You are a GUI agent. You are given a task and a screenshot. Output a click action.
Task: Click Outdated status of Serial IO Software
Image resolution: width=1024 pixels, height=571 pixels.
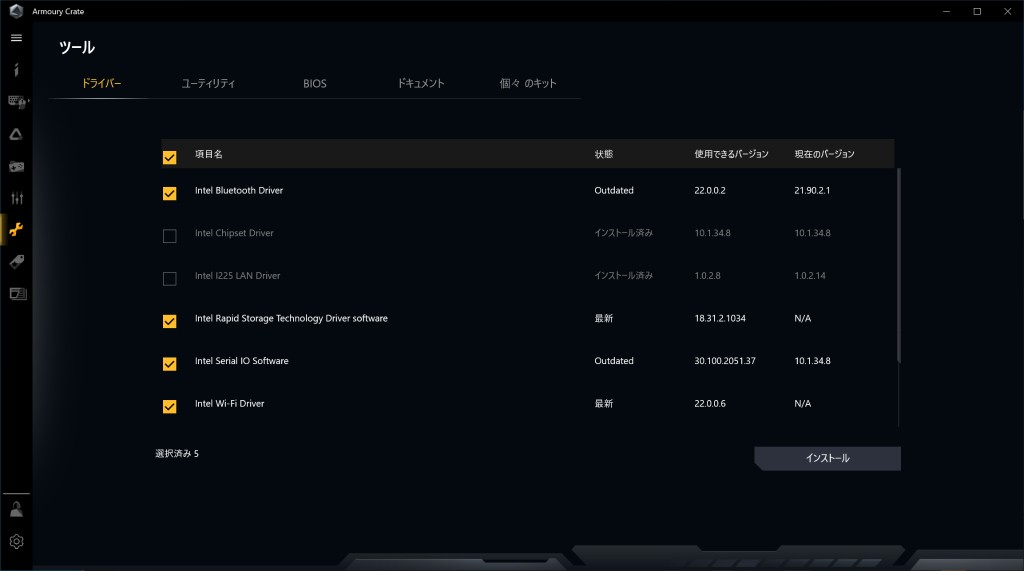point(614,361)
